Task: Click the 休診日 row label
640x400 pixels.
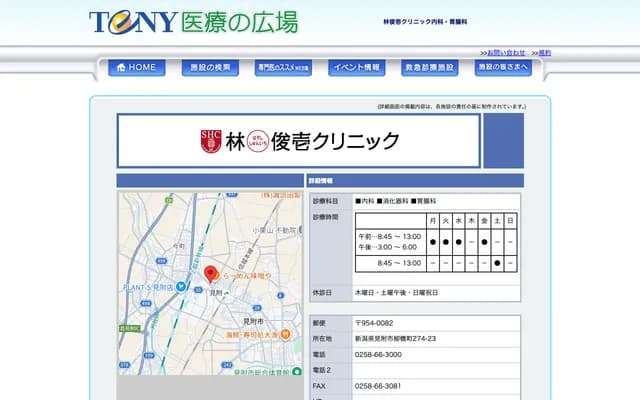Action: click(x=322, y=293)
